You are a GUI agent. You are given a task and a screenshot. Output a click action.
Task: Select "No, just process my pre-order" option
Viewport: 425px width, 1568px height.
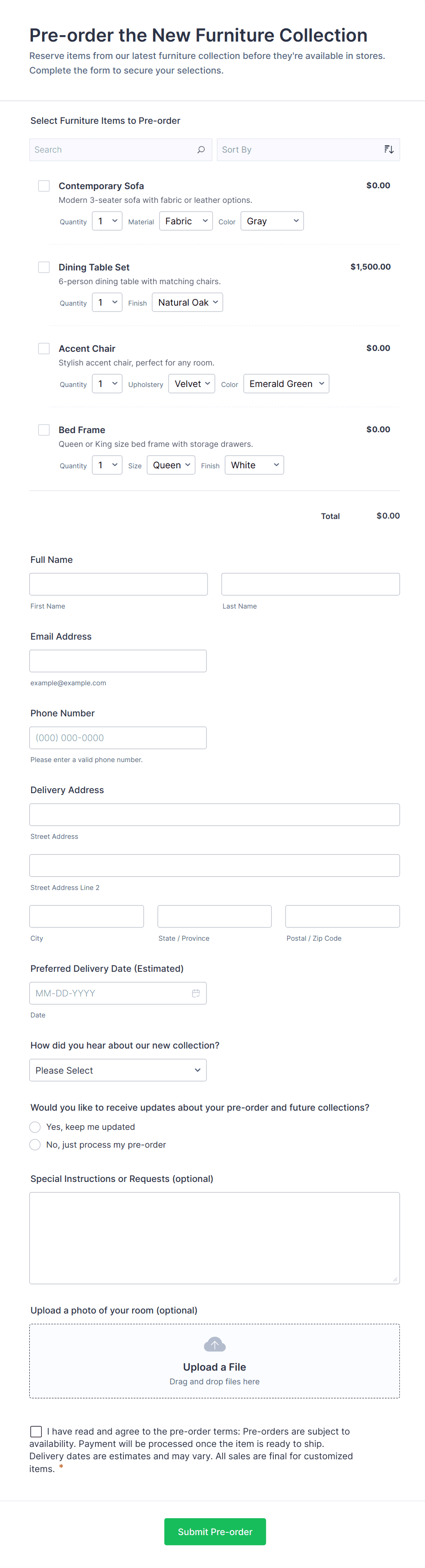click(35, 1145)
